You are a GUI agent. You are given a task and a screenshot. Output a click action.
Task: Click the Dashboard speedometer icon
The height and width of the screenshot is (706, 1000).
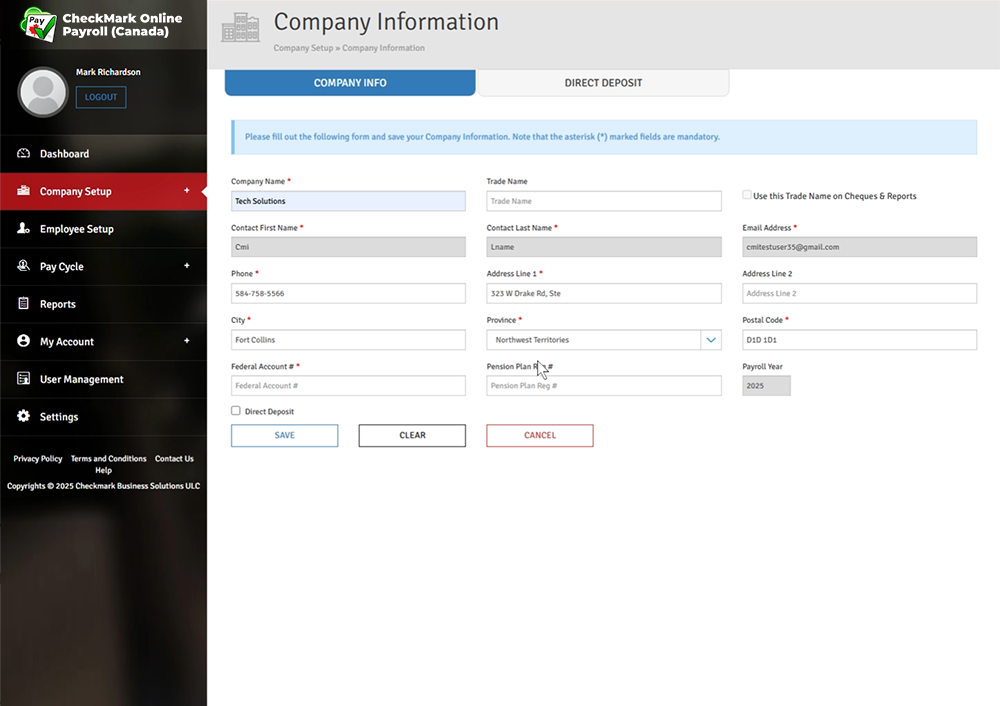23,154
